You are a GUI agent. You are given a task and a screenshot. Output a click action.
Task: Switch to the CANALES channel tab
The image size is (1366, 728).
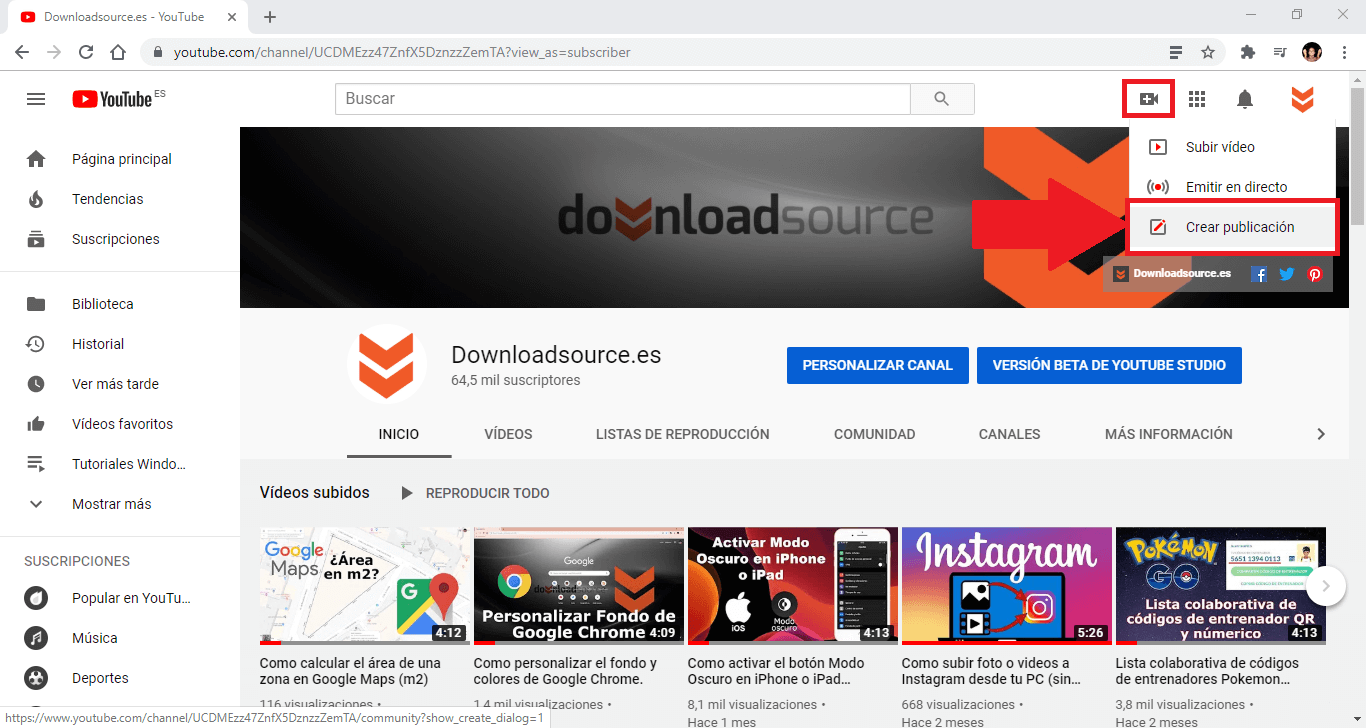click(1010, 434)
